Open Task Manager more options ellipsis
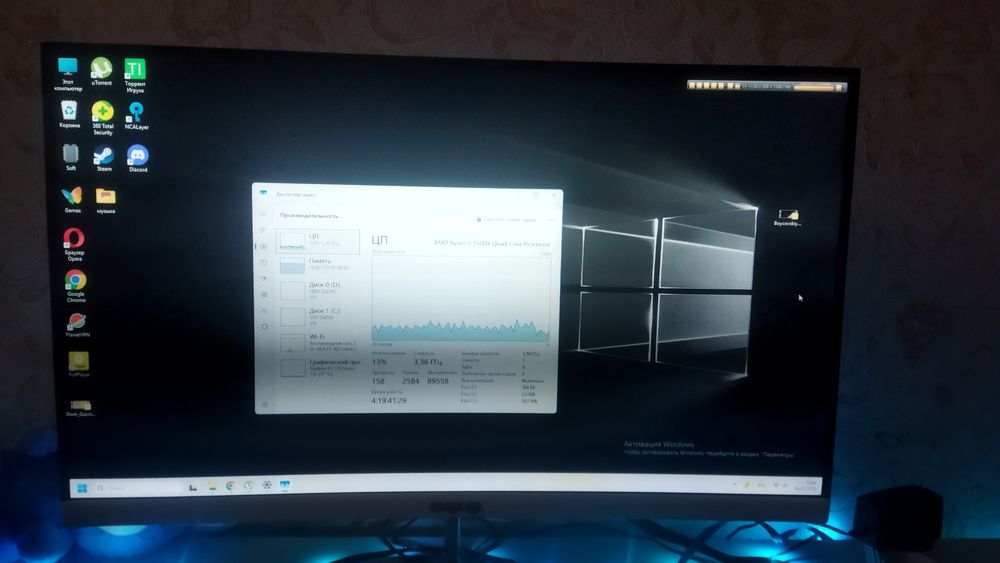This screenshot has height=563, width=1000. tap(551, 219)
